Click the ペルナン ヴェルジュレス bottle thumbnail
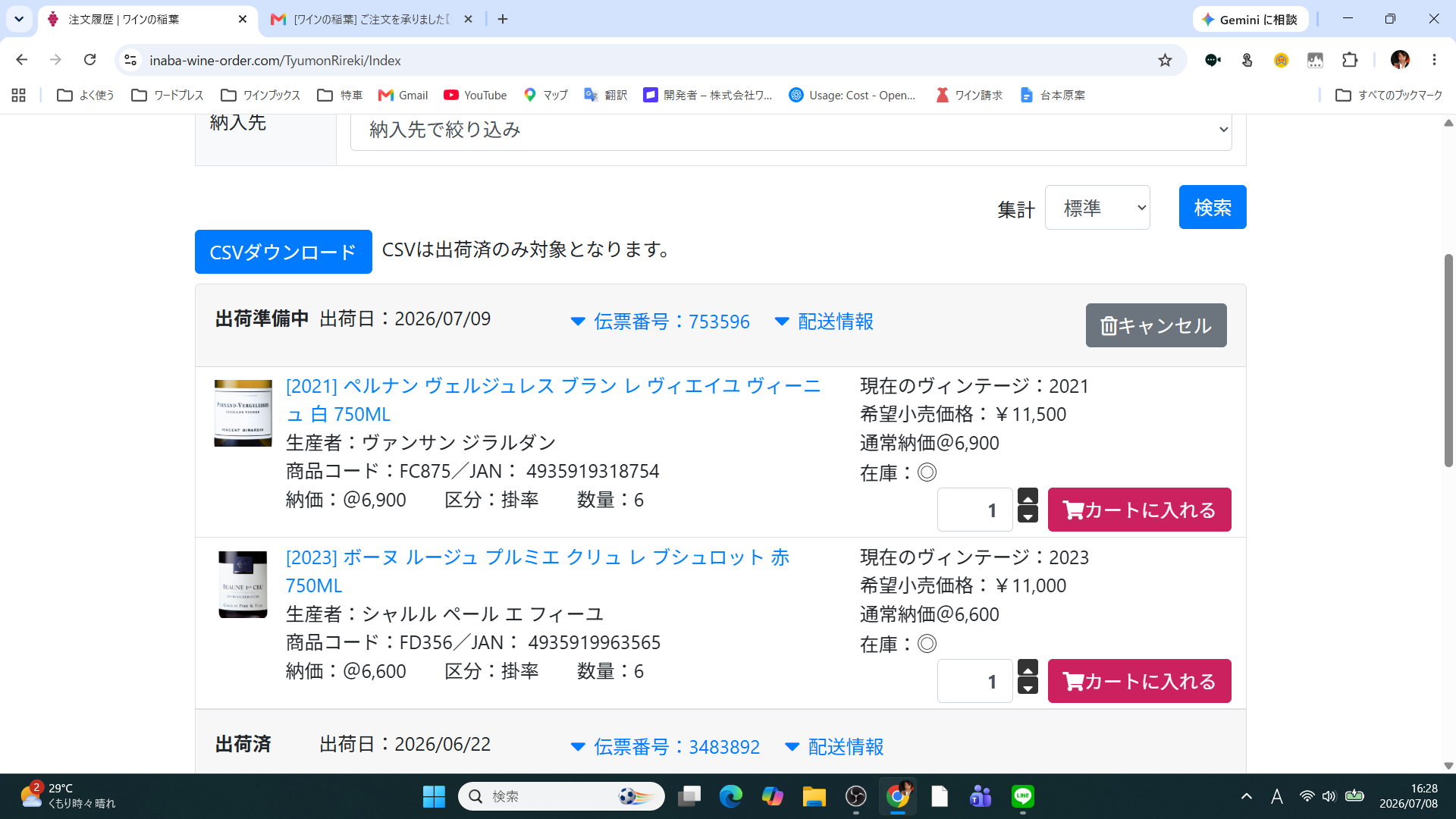Screen dimensions: 1456x819 tap(243, 413)
